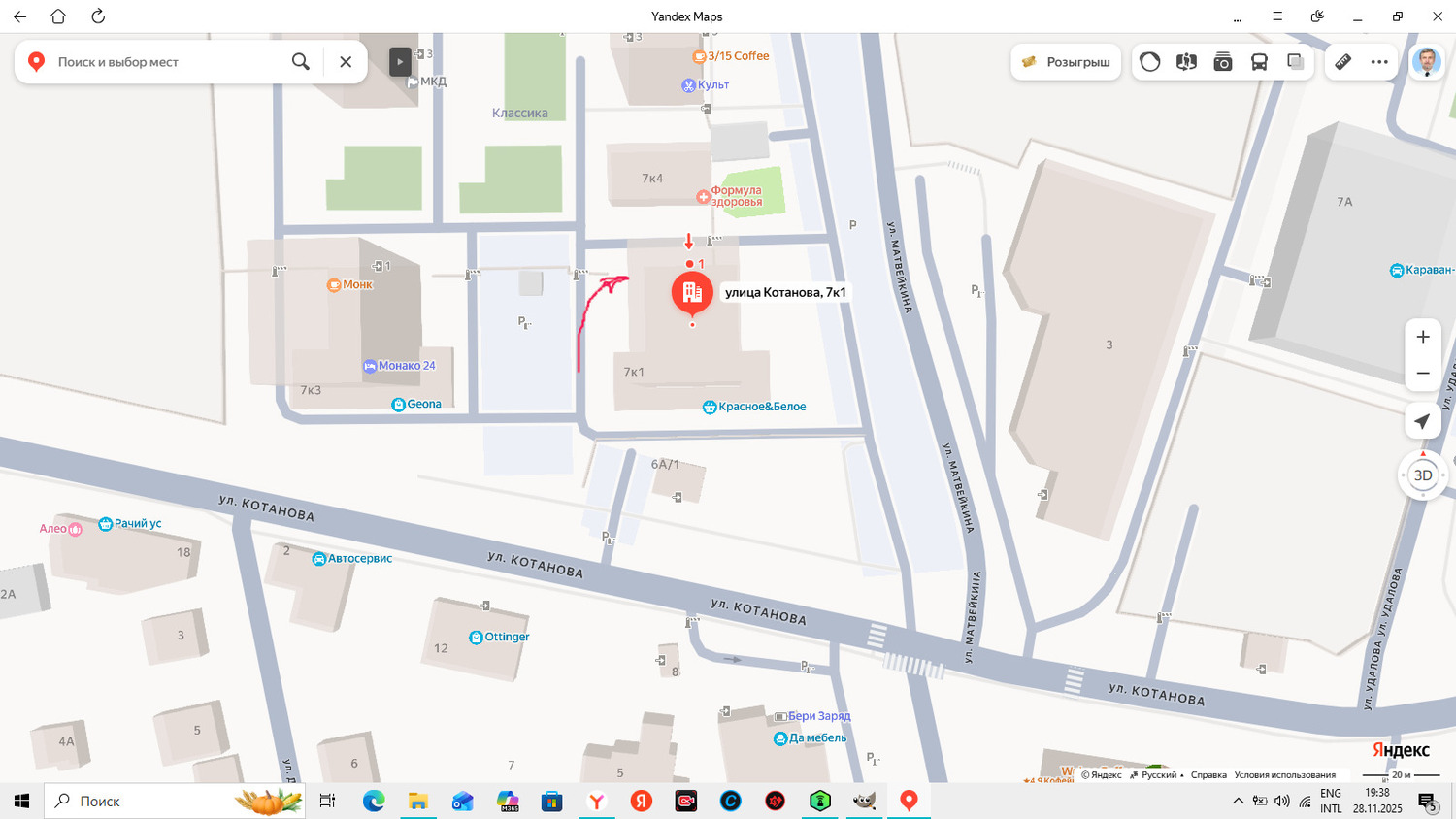Toggle the traffic layer icon
1456x819 pixels.
1150,62
